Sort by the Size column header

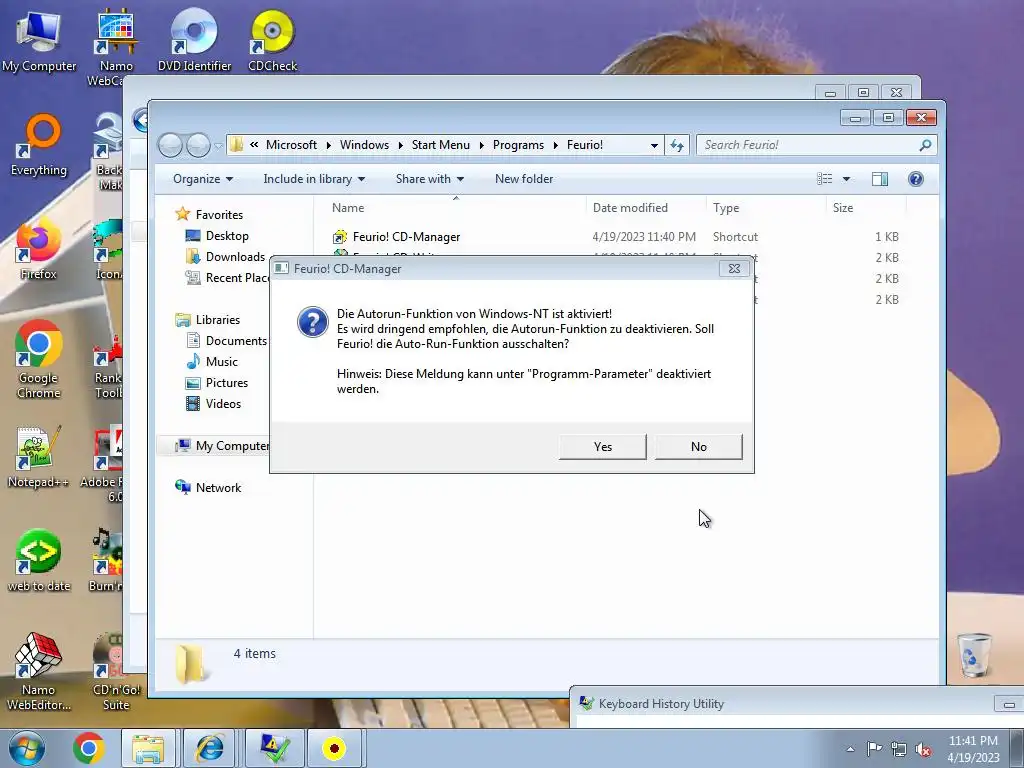click(x=866, y=208)
